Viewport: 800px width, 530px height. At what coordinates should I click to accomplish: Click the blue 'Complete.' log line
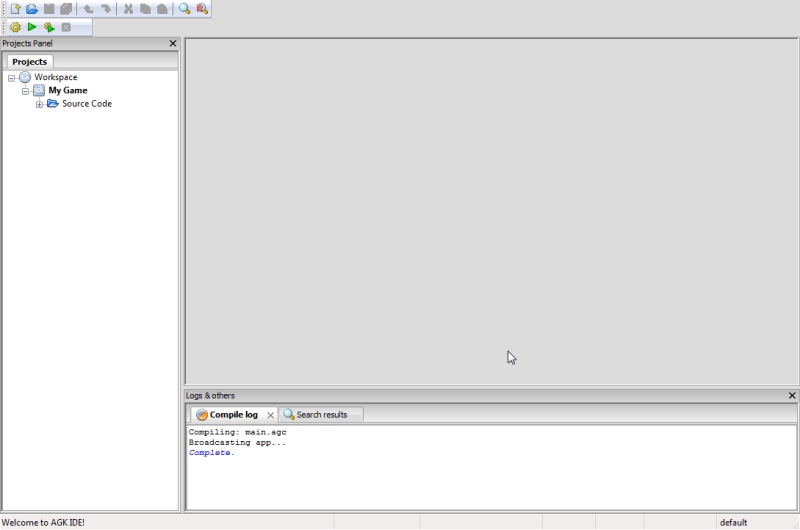(x=211, y=452)
